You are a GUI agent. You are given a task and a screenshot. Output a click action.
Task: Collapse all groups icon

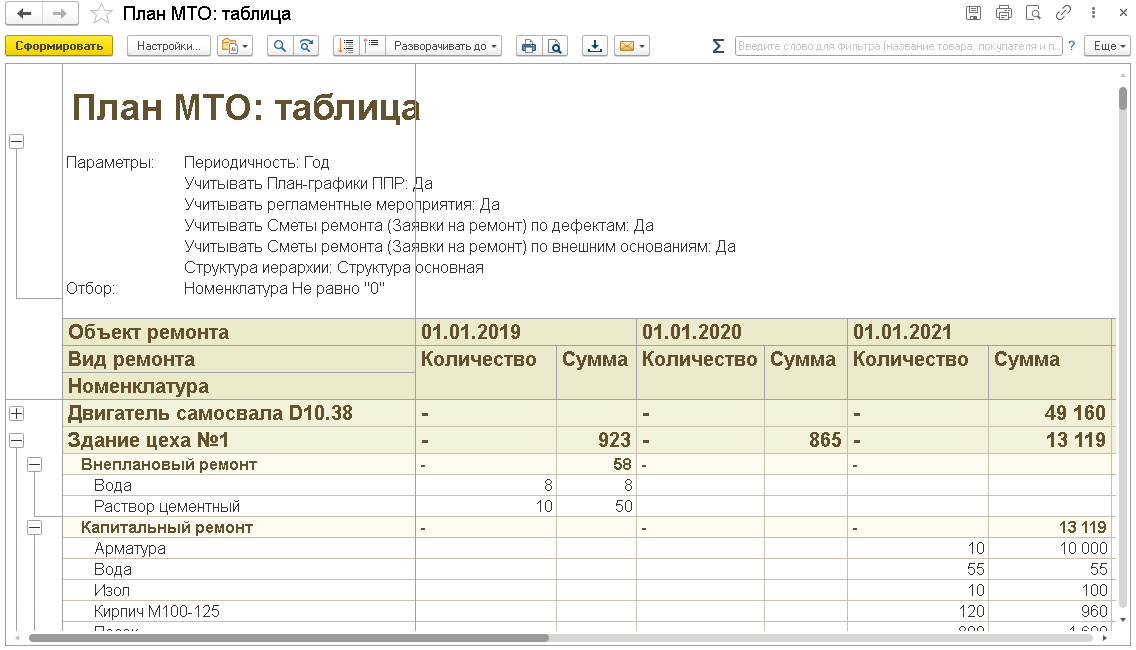346,46
